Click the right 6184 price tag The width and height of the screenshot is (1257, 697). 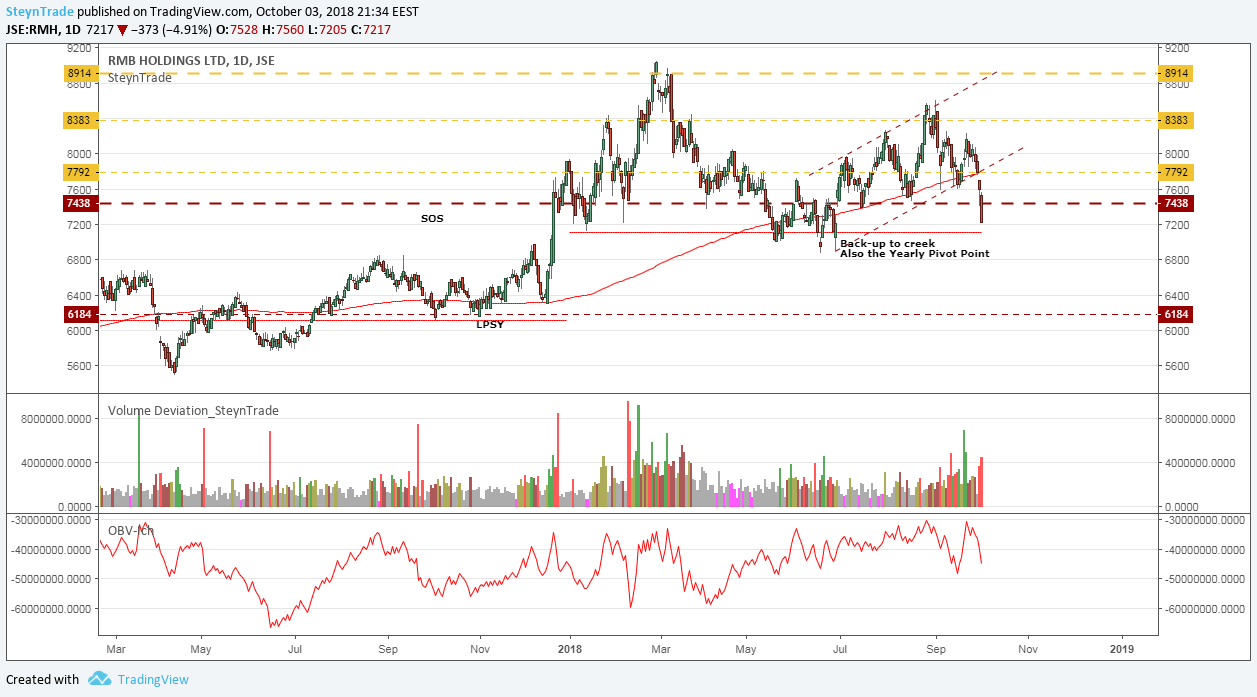(x=1176, y=314)
